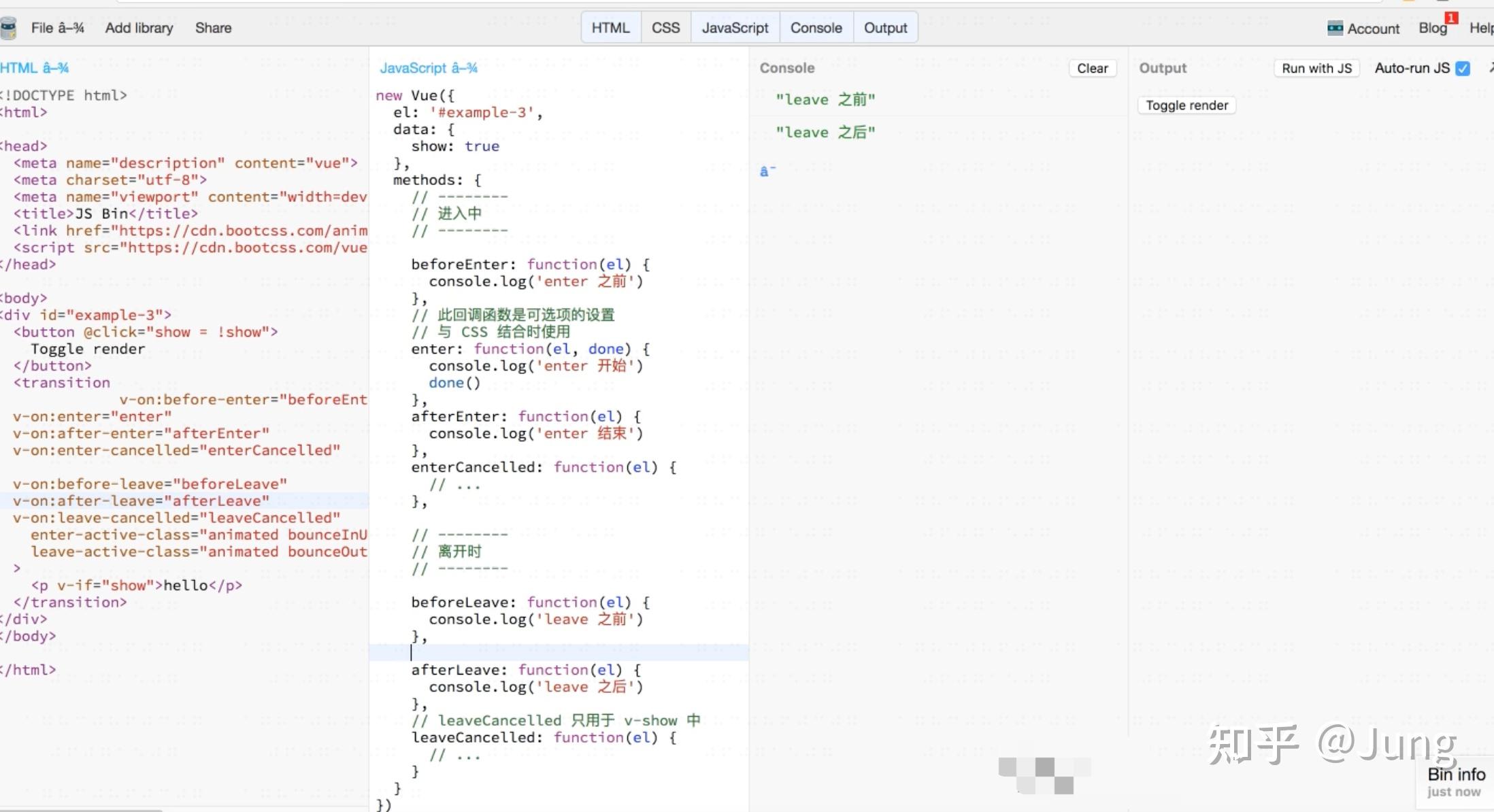Click the Run with JS button
1494x812 pixels.
(1316, 68)
